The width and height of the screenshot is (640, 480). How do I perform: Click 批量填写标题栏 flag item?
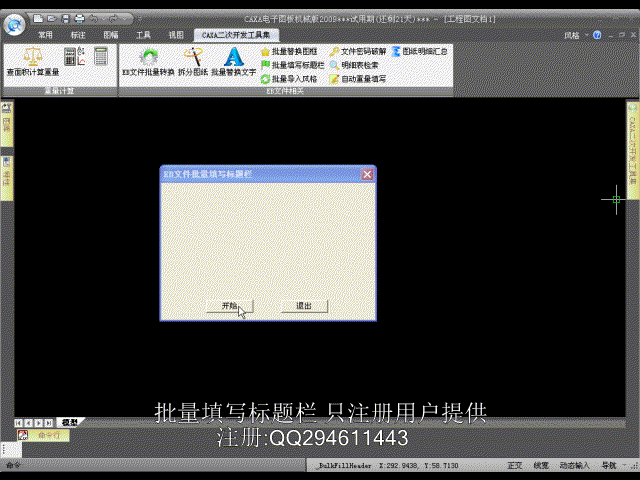(293, 65)
